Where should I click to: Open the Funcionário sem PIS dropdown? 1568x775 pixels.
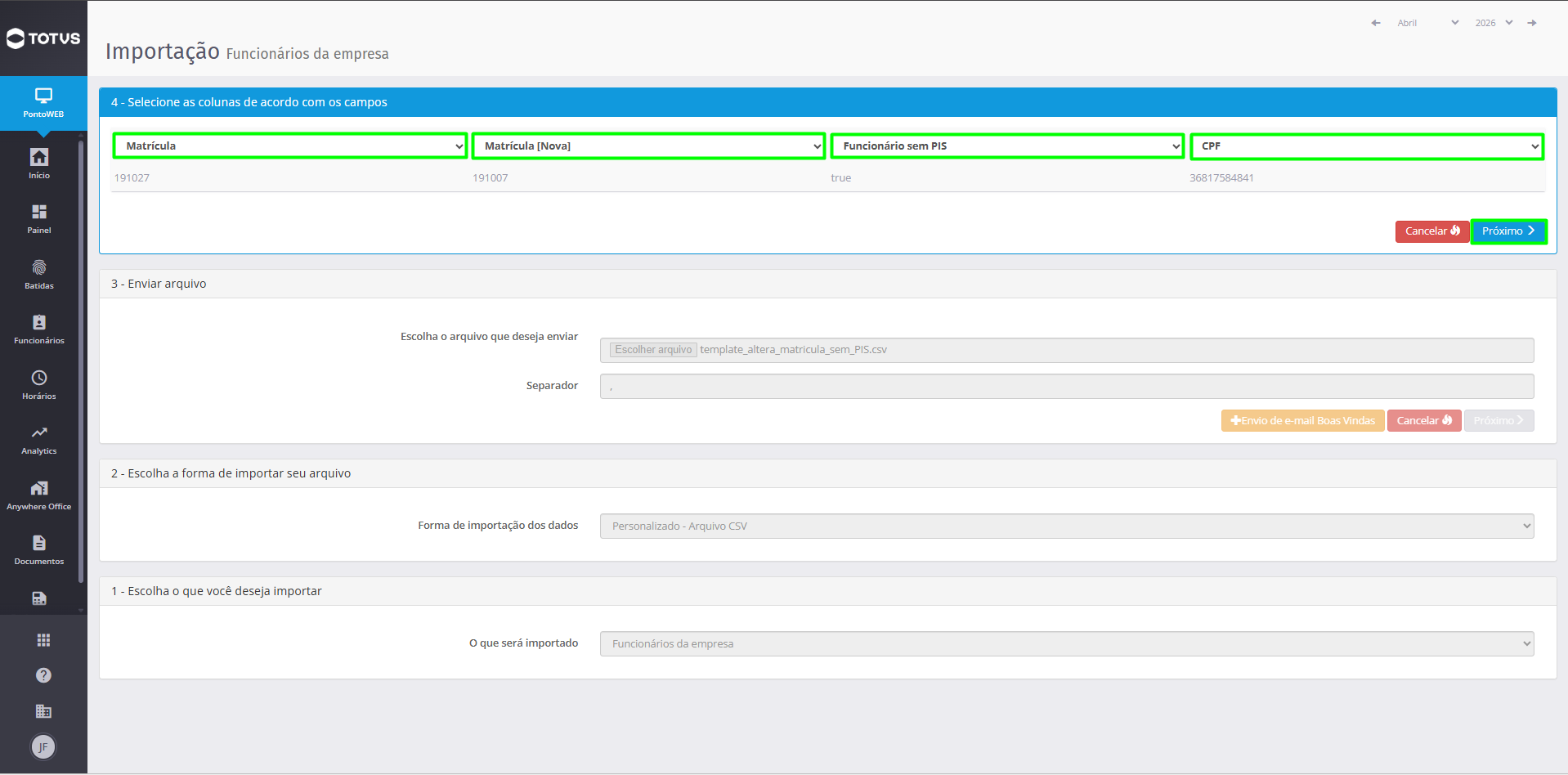pyautogui.click(x=1007, y=146)
